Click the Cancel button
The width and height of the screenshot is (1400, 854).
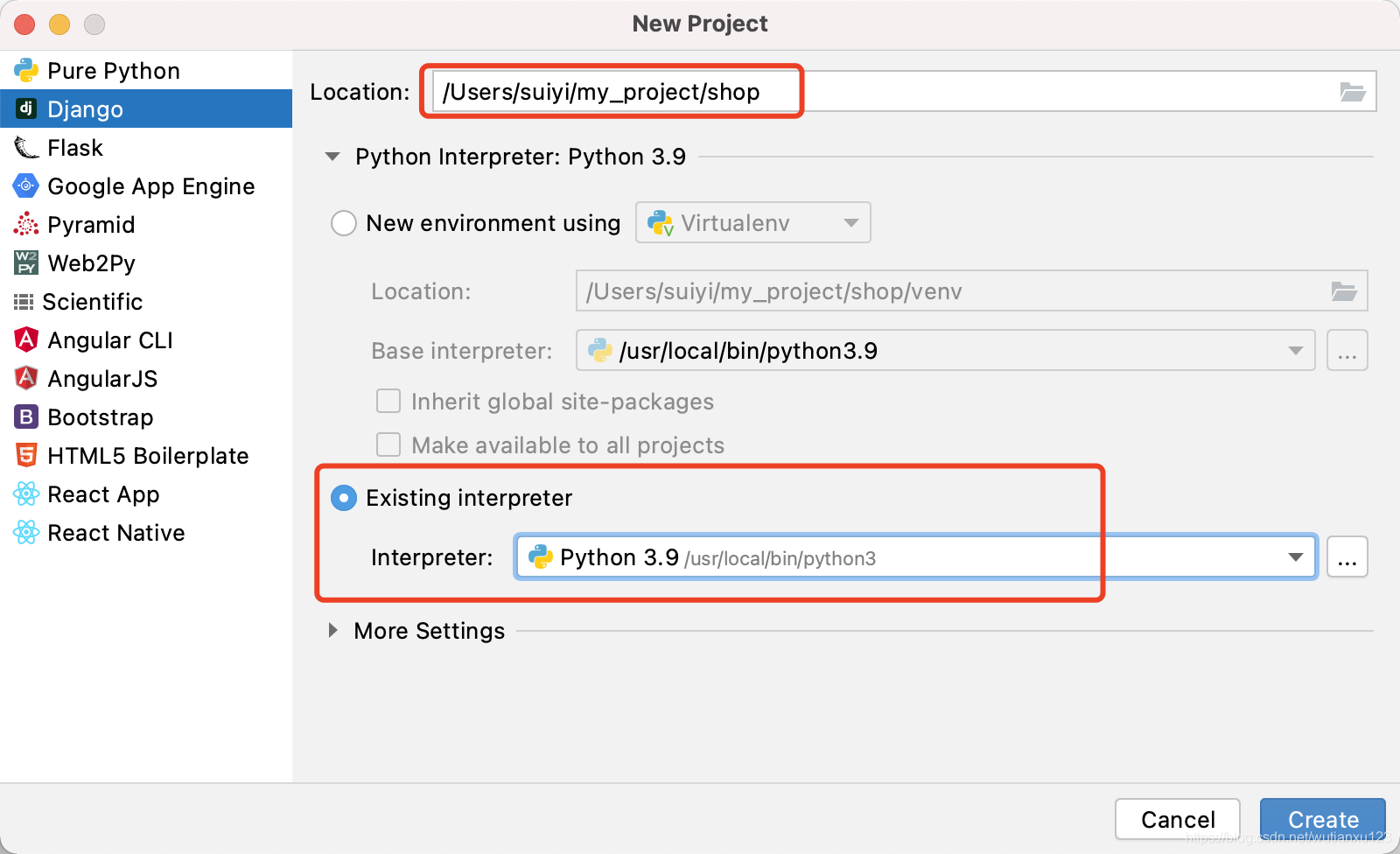pos(1178,819)
